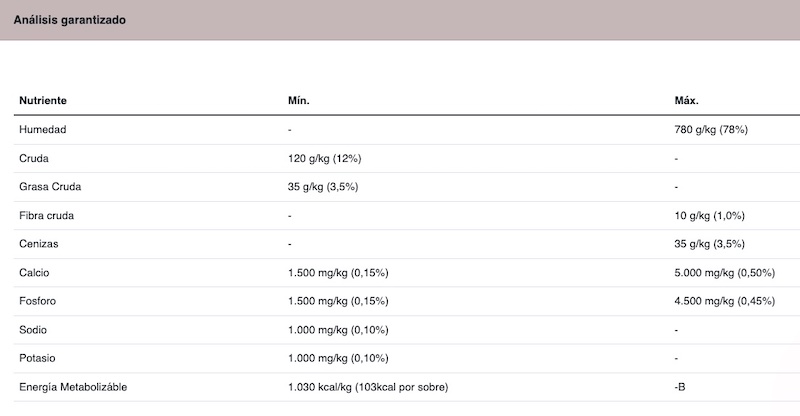The width and height of the screenshot is (800, 416).
Task: Click the Análisis garantizado header bar
Action: (400, 20)
